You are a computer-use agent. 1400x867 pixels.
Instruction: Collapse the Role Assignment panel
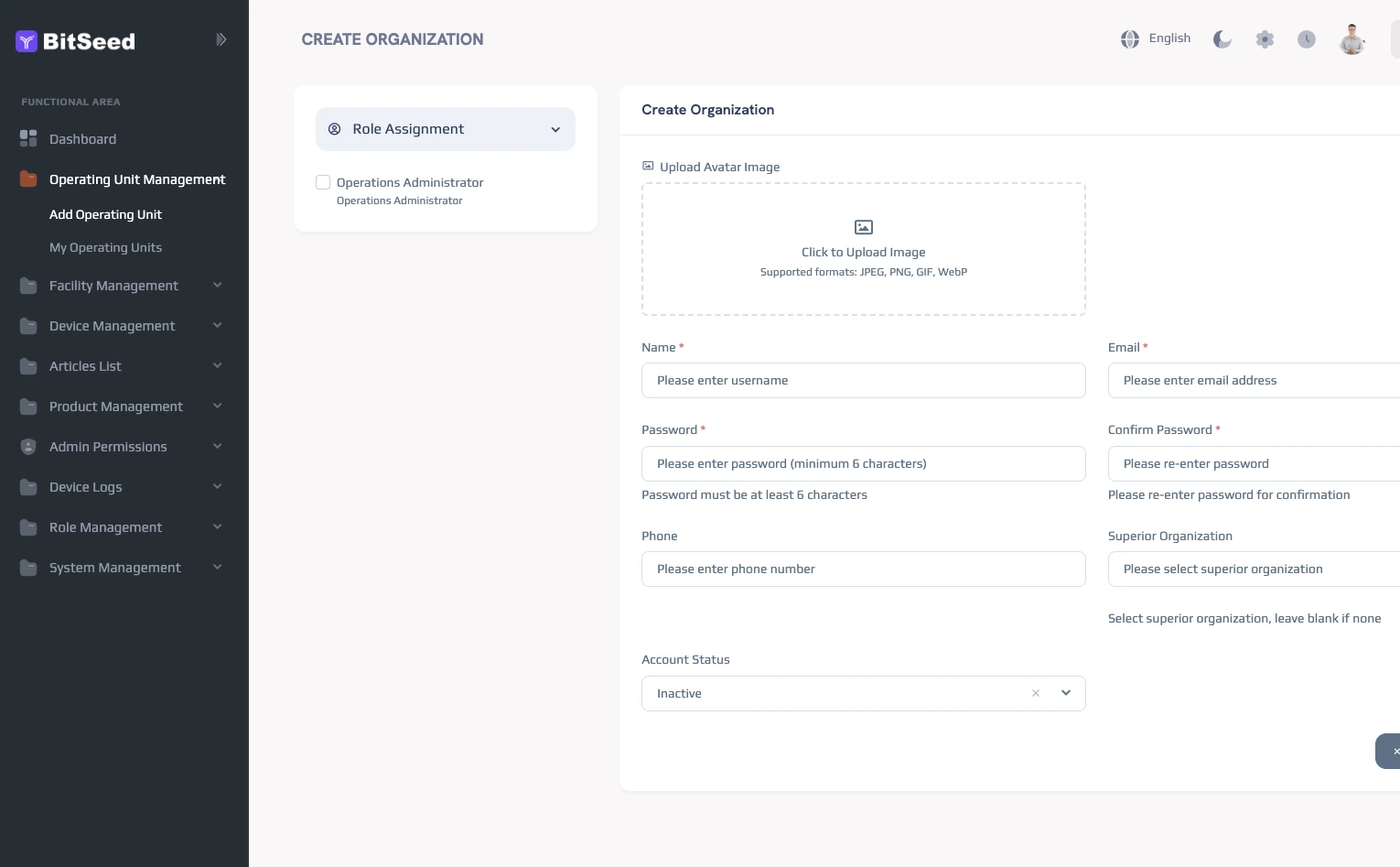click(555, 130)
